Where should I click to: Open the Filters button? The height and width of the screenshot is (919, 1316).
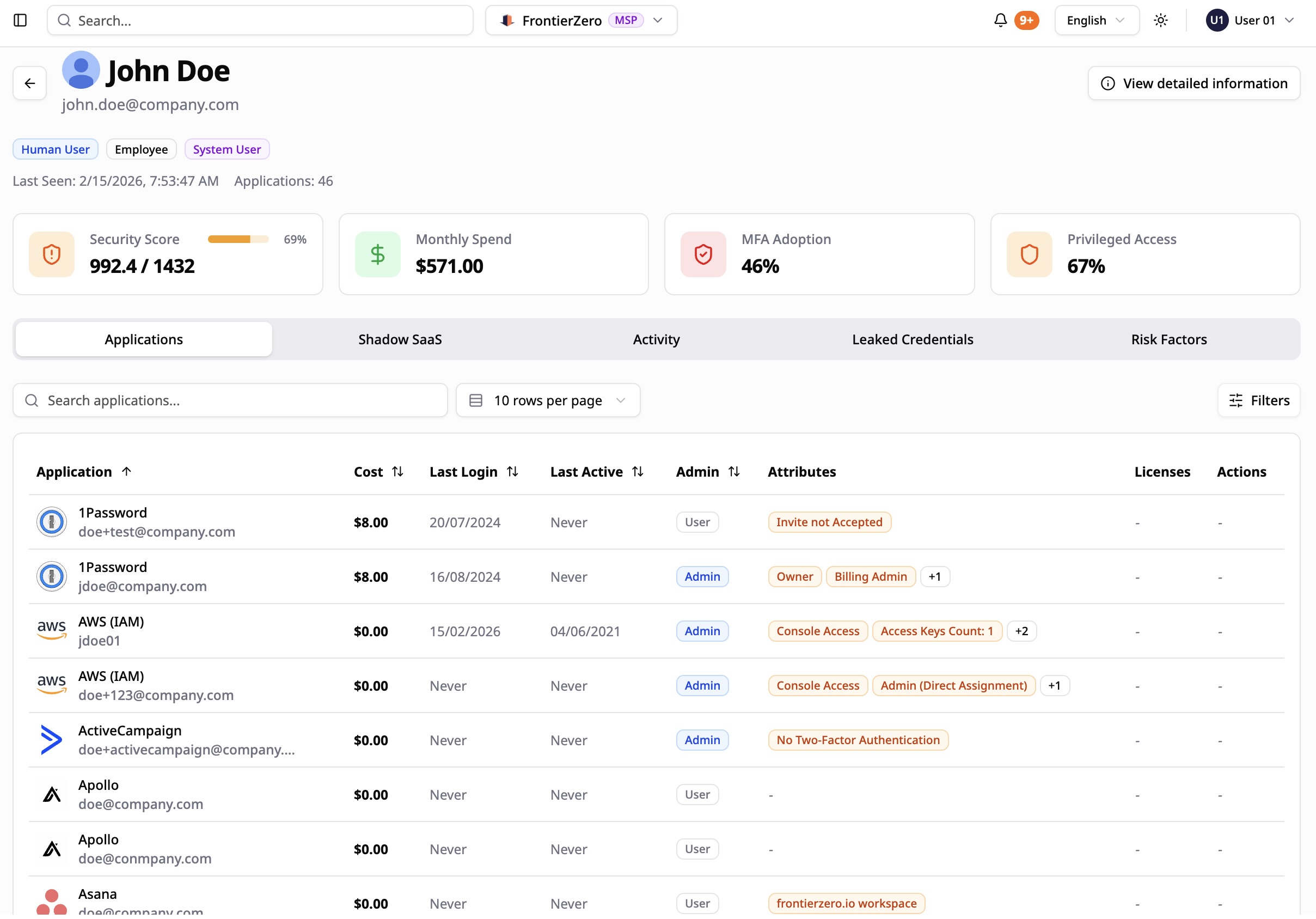1259,400
